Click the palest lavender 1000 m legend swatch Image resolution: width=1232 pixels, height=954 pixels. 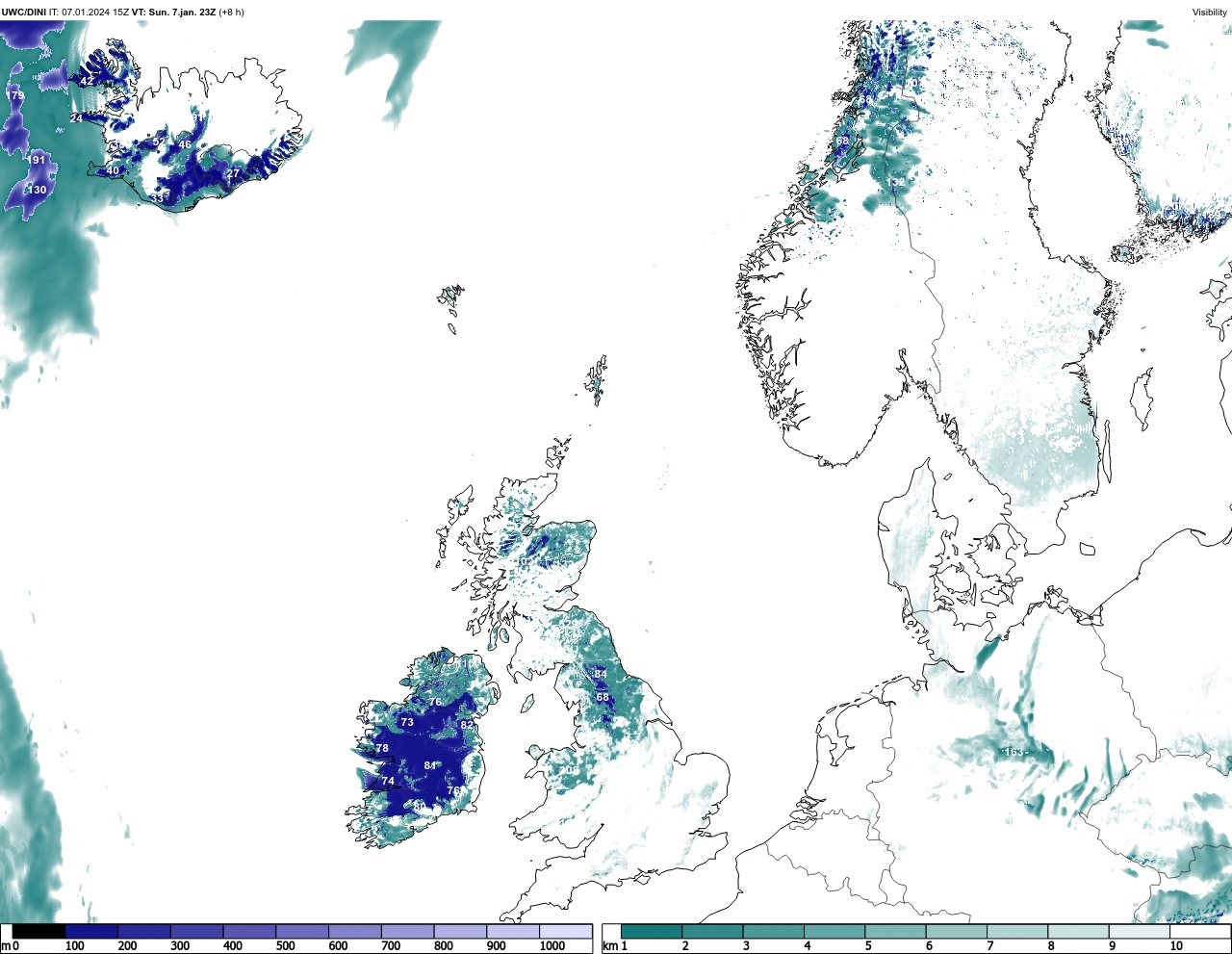[565, 931]
